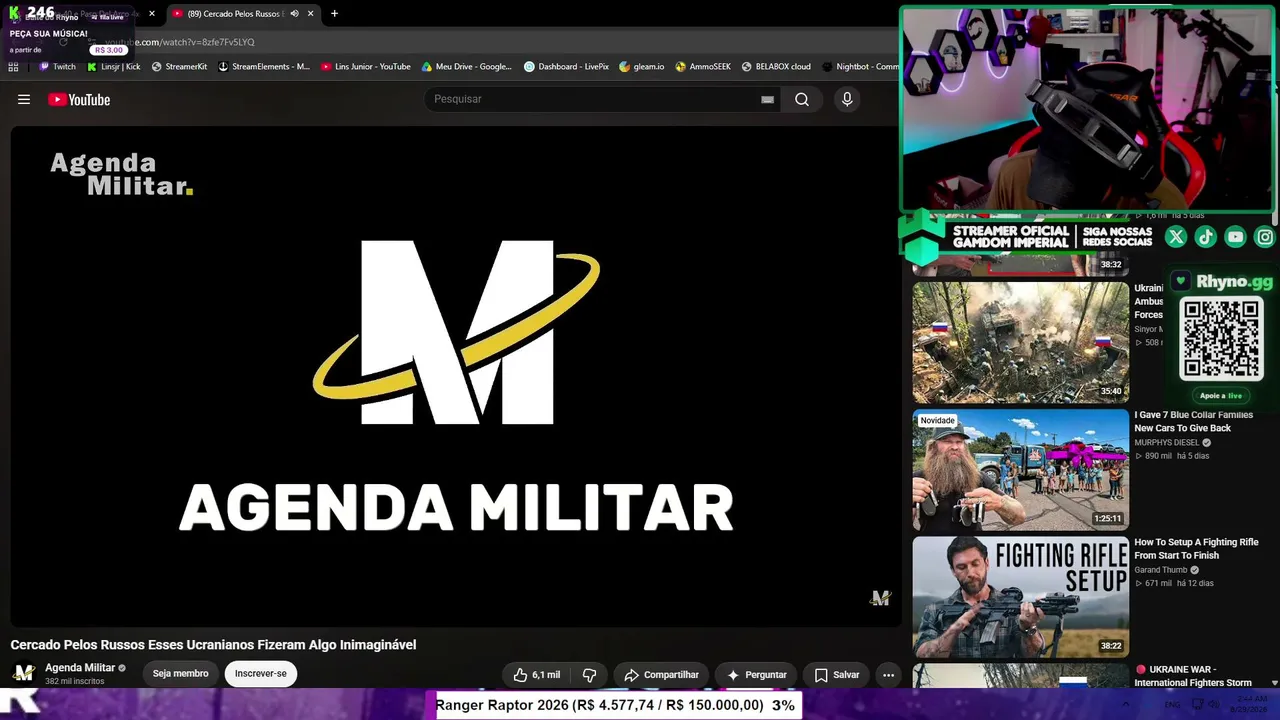Viewport: 1280px width, 720px height.
Task: Open the Fighting Rifle Setup thumbnail
Action: pyautogui.click(x=1021, y=597)
